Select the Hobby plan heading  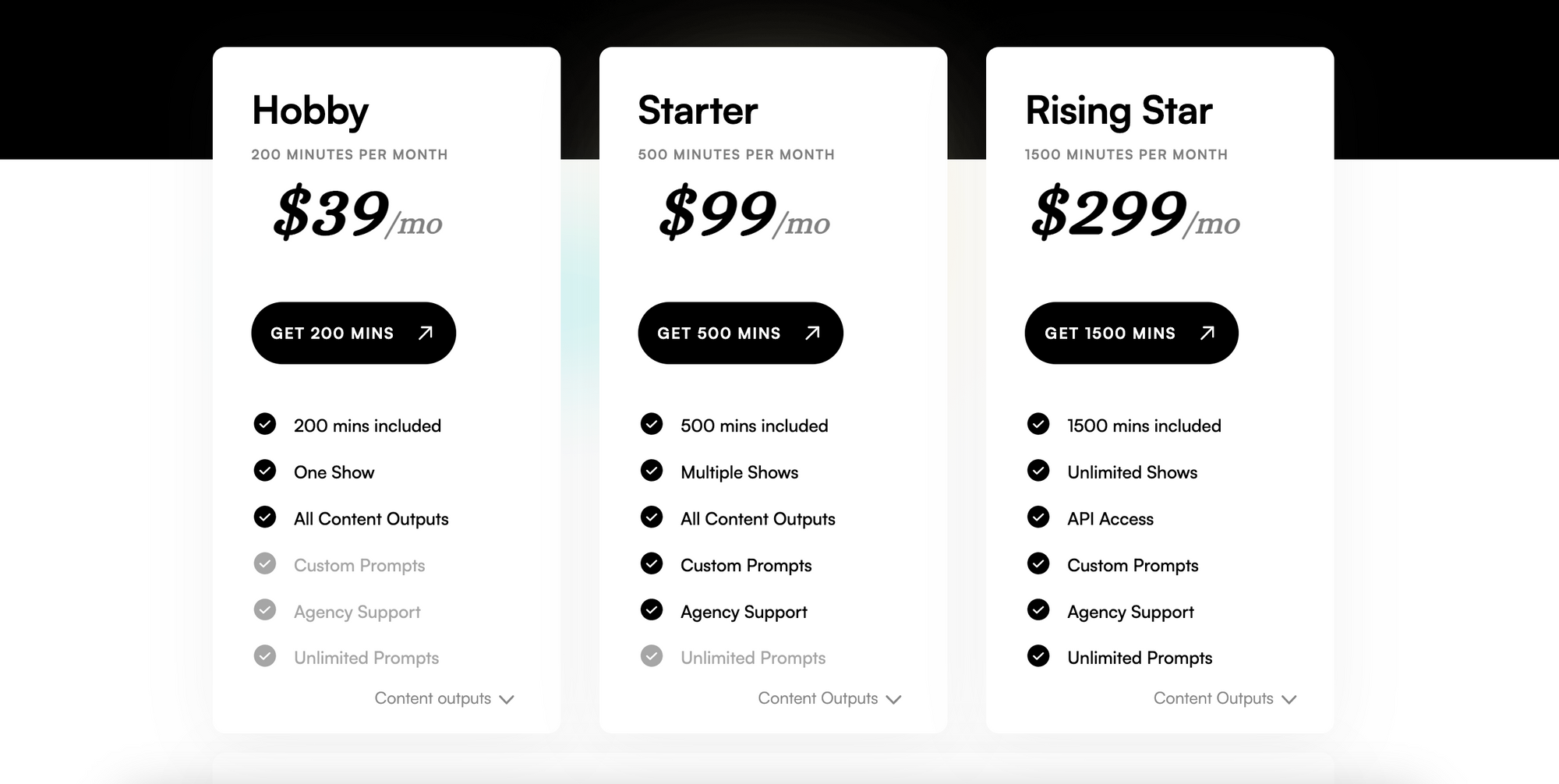310,111
